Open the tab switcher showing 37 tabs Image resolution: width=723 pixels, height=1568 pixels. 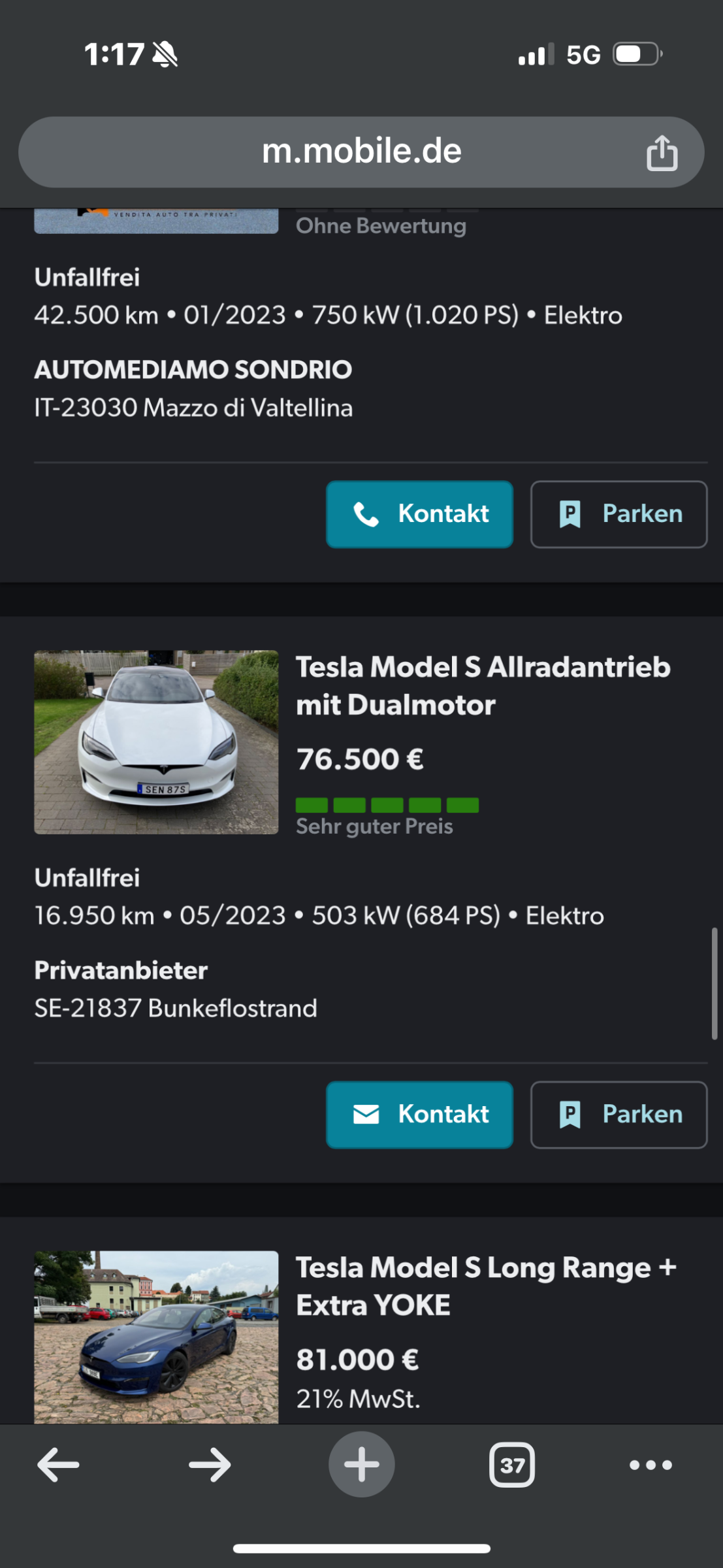(512, 1465)
